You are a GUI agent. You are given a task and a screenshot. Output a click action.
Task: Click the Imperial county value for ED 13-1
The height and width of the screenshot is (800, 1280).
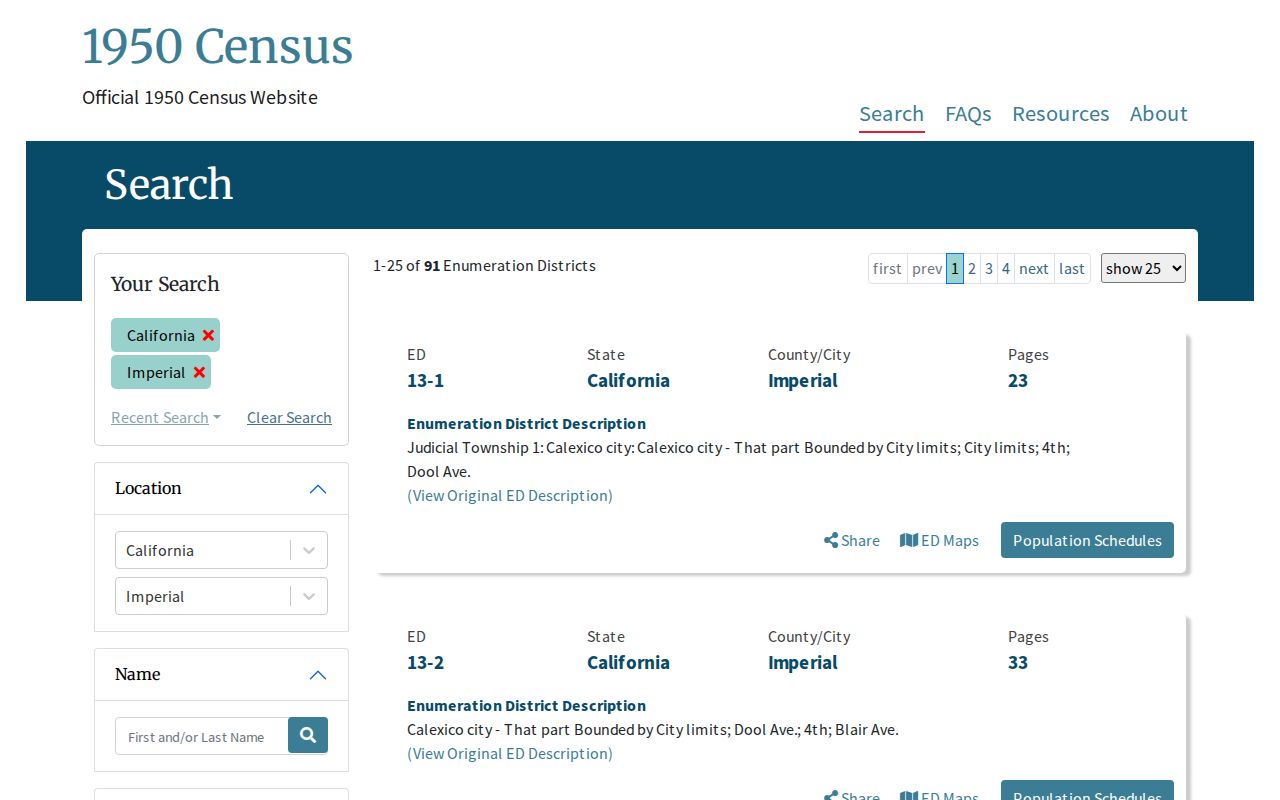pos(803,381)
